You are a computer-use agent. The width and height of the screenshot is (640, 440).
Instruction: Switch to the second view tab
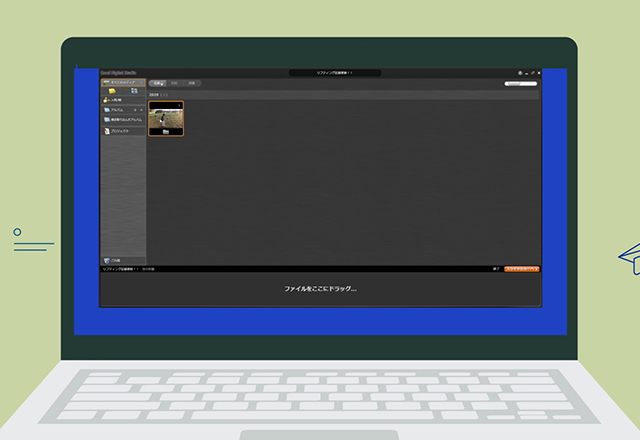[x=174, y=83]
